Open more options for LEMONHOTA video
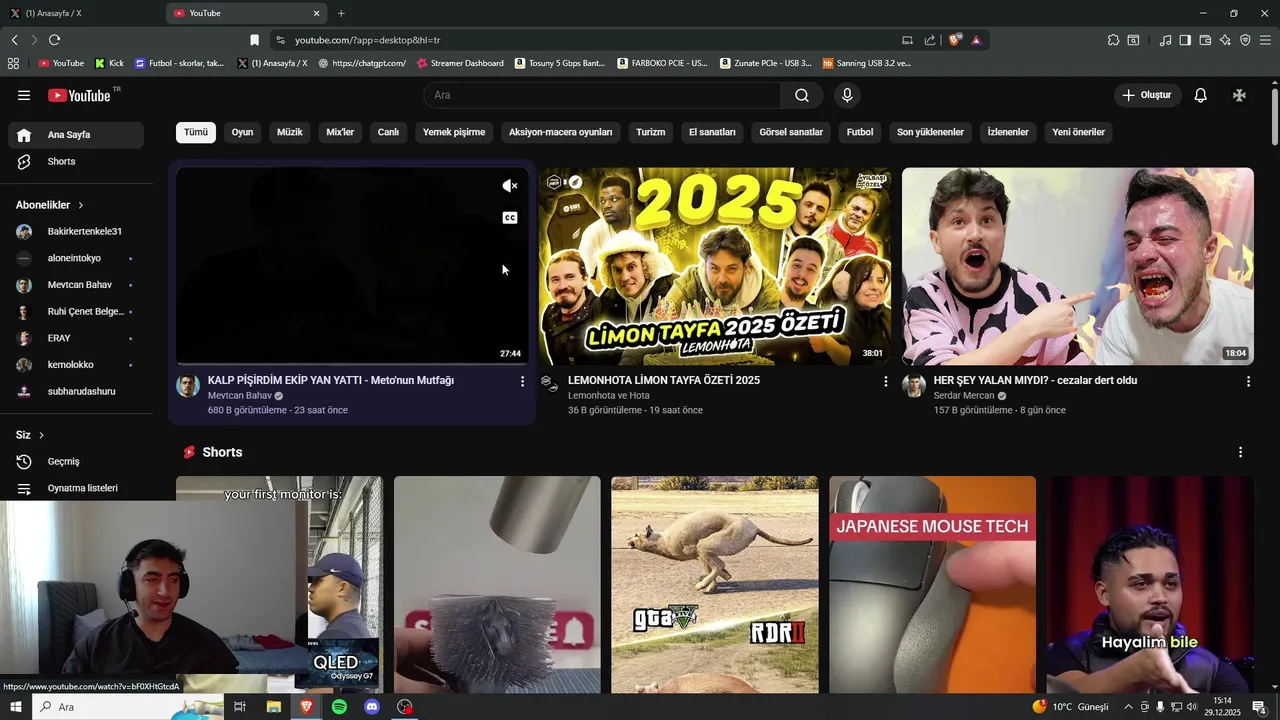 (x=885, y=381)
